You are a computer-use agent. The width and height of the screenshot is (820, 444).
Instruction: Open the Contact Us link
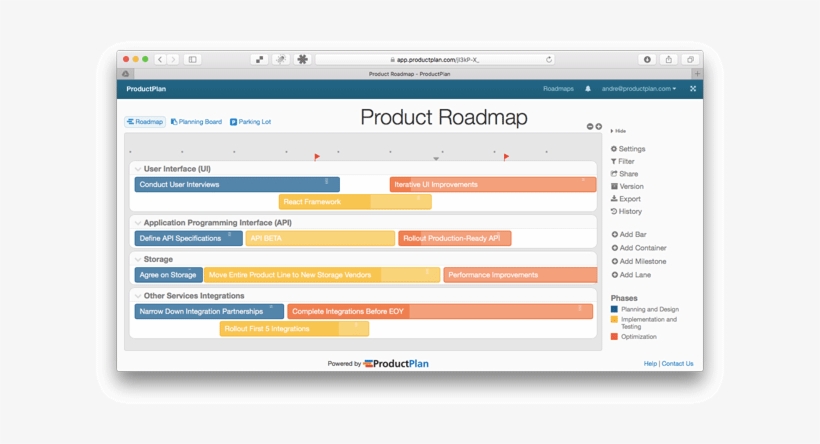click(677, 364)
